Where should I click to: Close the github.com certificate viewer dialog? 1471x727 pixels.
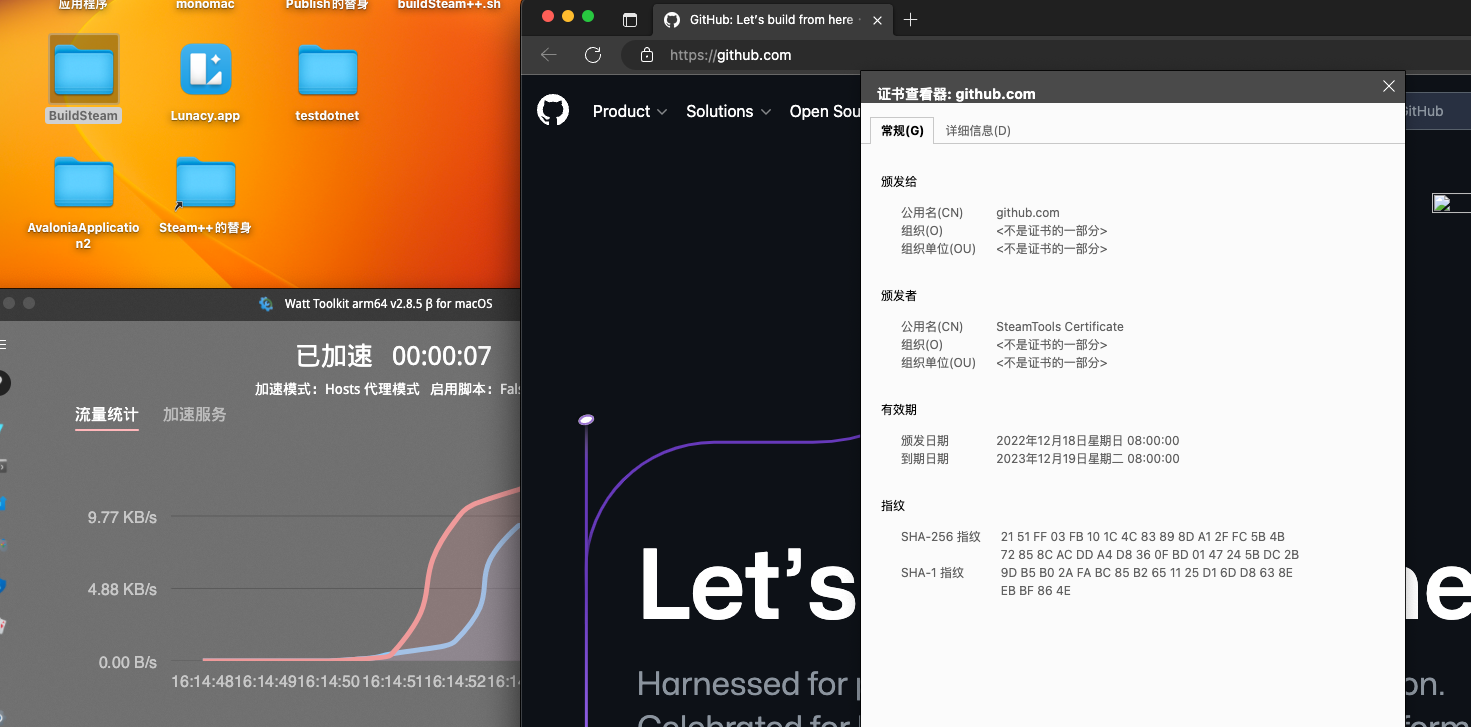1388,86
